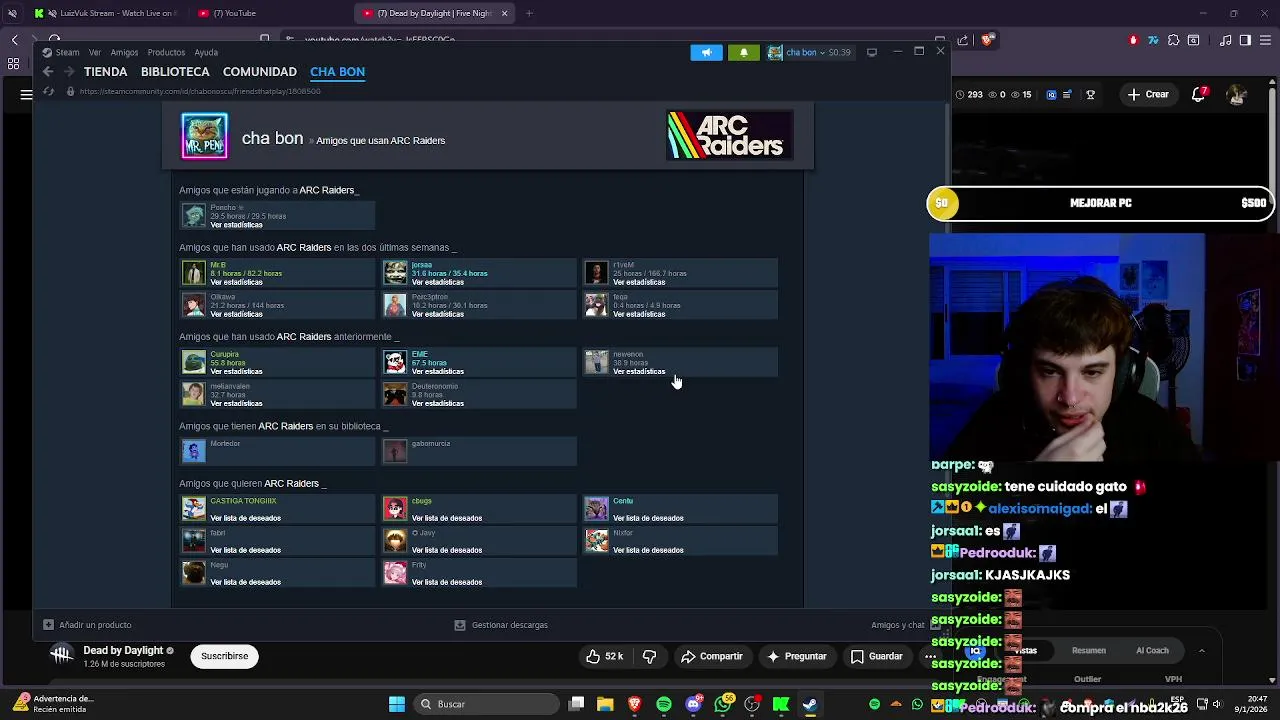This screenshot has width=1280, height=720.
Task: View cbugs' Ver lista de deseados
Action: coord(447,518)
